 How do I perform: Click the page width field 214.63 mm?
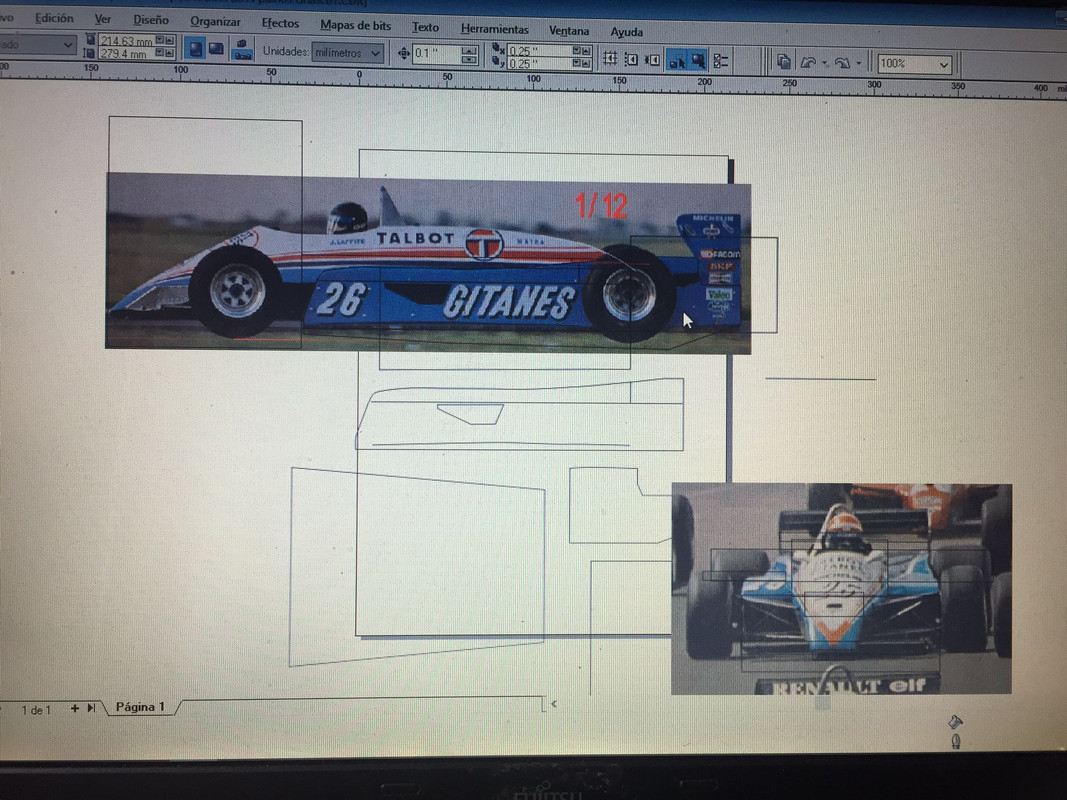point(127,41)
